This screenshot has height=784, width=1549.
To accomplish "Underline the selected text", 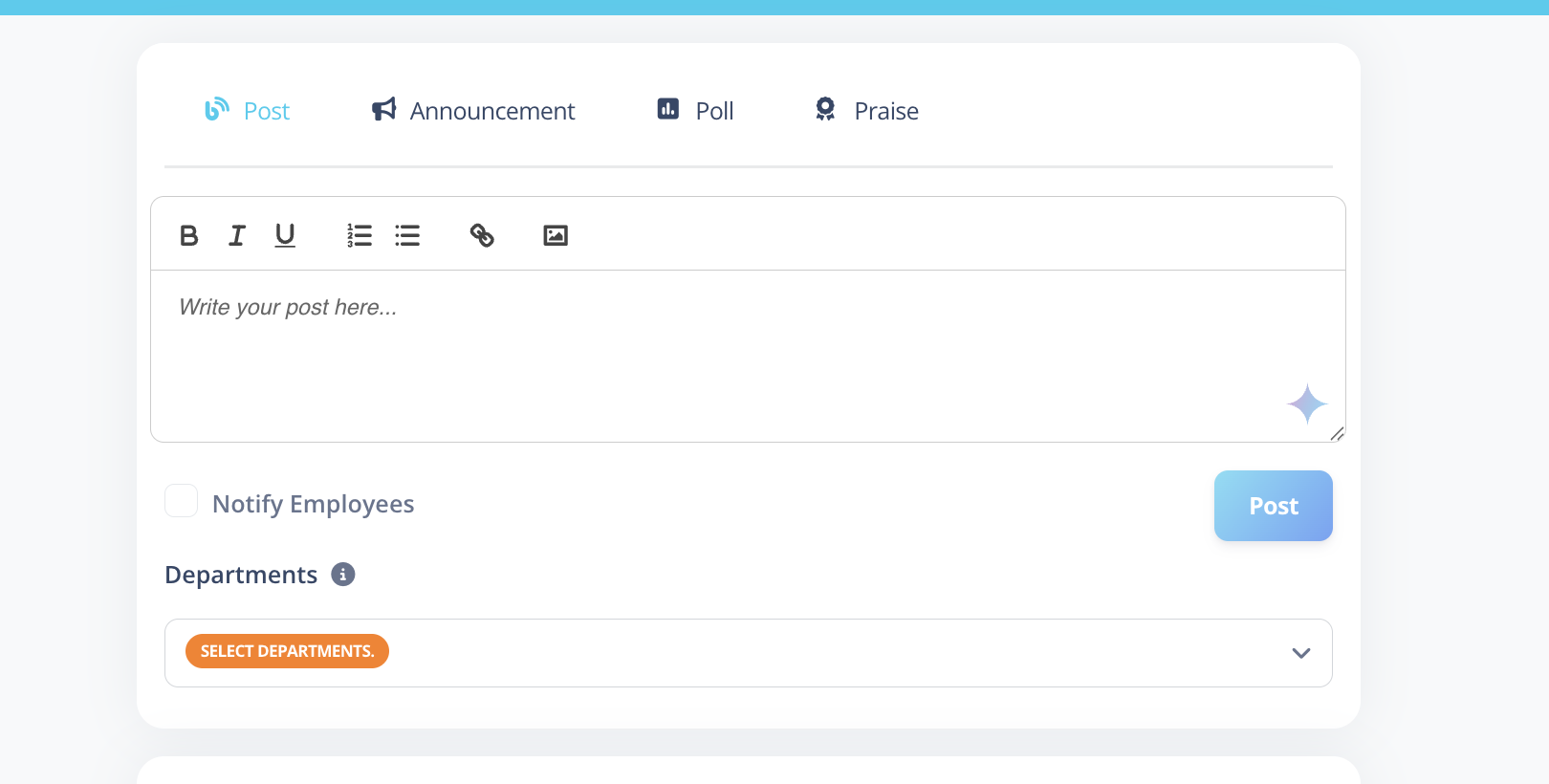I will [x=285, y=235].
